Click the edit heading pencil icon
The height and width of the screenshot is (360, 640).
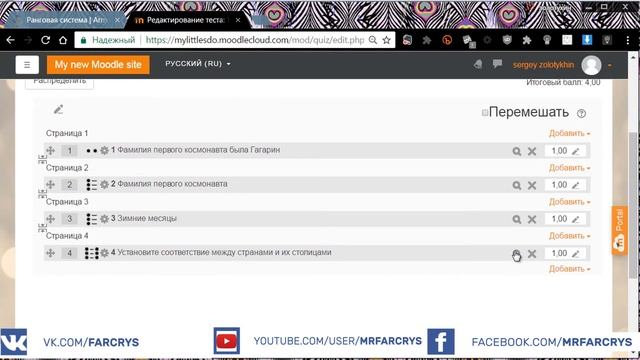[58, 109]
